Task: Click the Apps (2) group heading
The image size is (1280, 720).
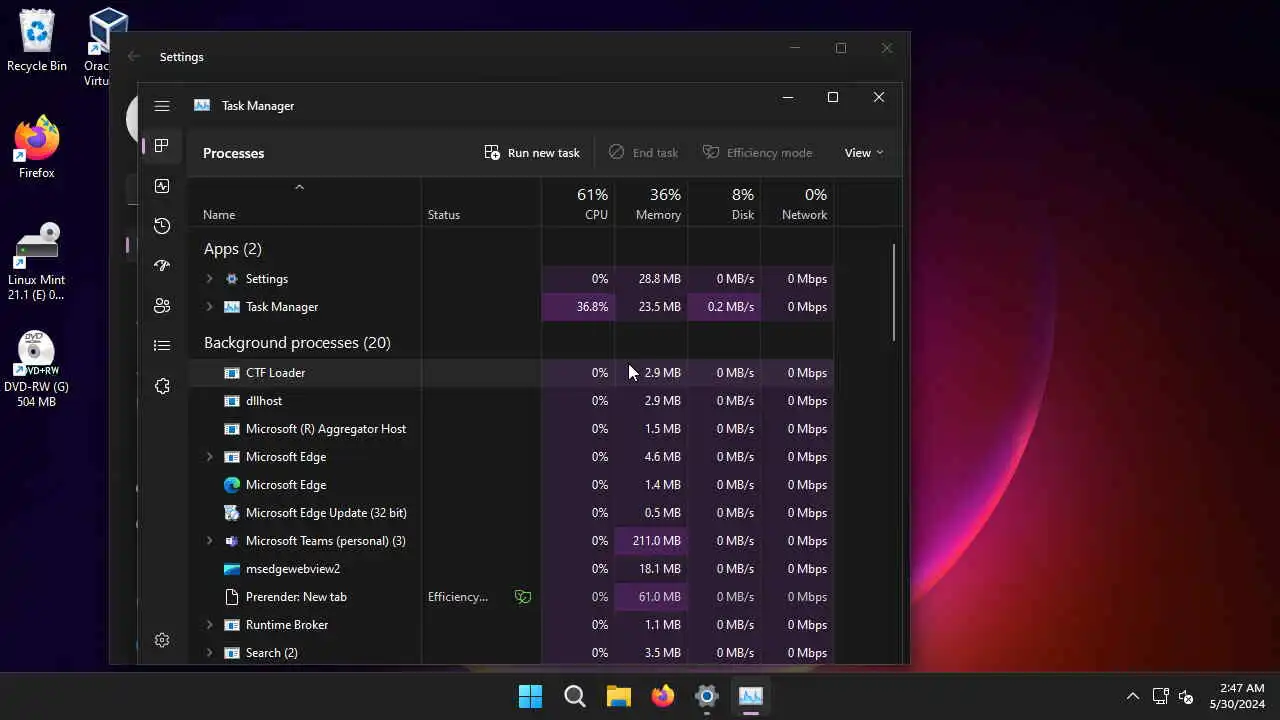Action: 232,249
